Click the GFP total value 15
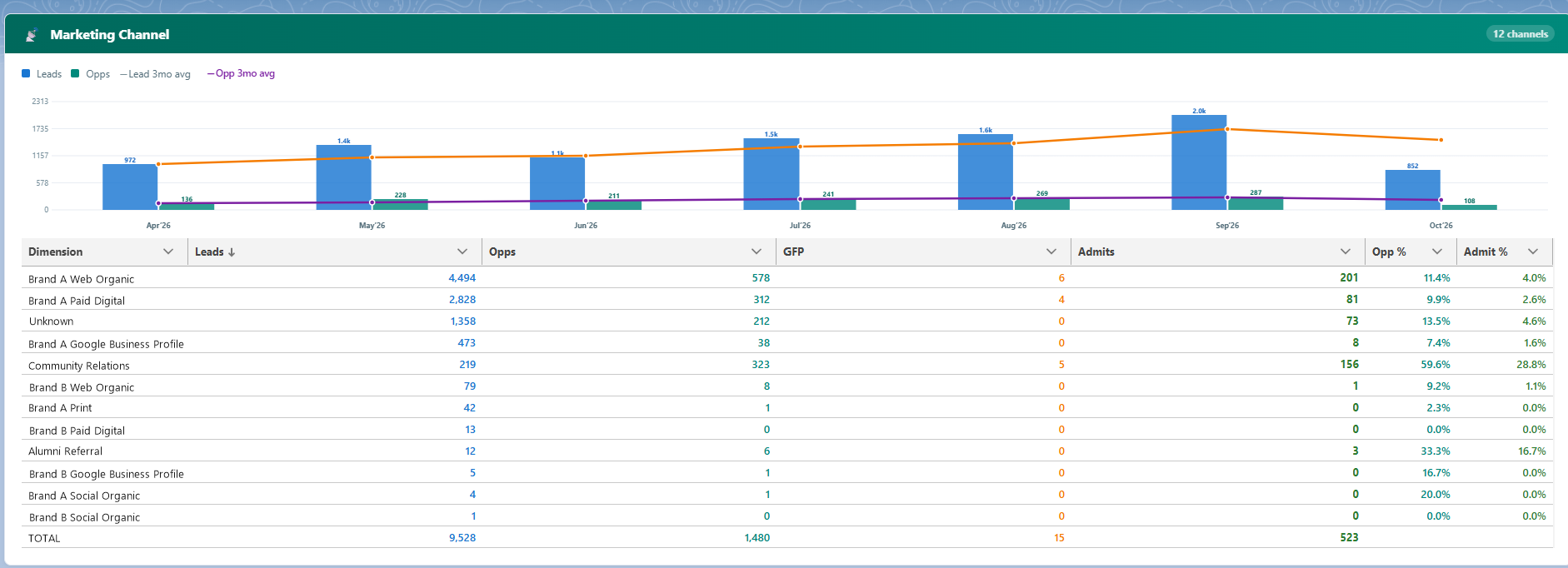Screen dimensions: 1568x568 (1059, 538)
